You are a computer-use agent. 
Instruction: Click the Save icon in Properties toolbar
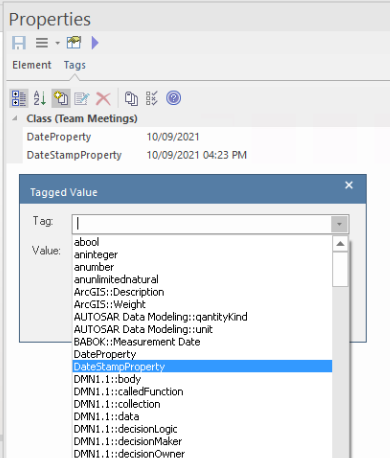pyautogui.click(x=19, y=43)
